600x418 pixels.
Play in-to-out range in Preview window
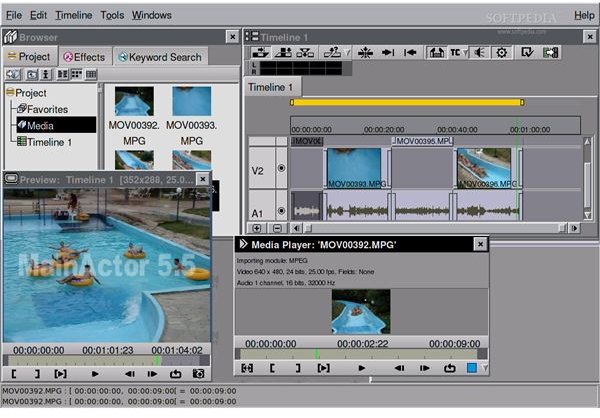(60, 374)
